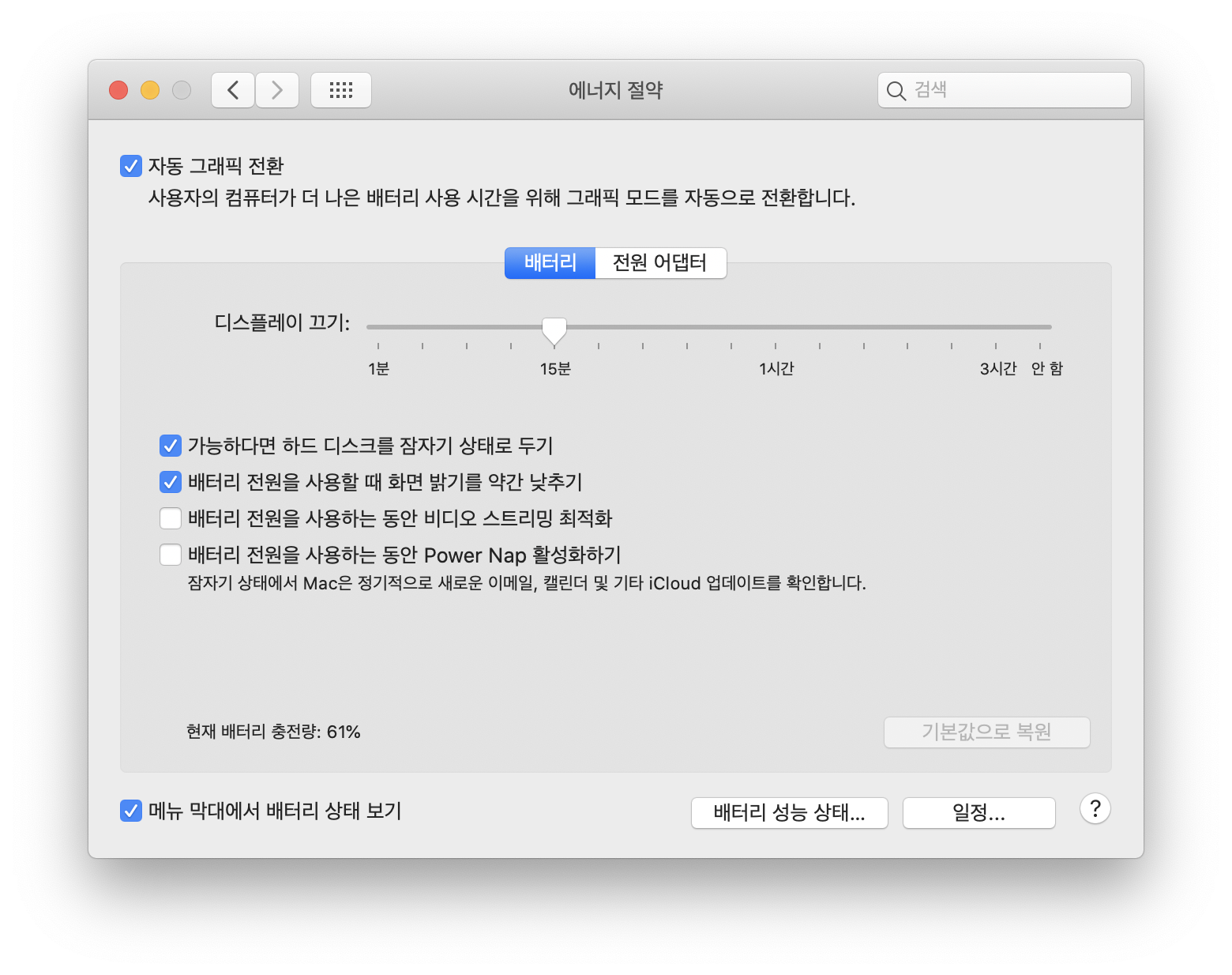Click the 검색 search field
This screenshot has width=1232, height=975.
pos(1005,90)
